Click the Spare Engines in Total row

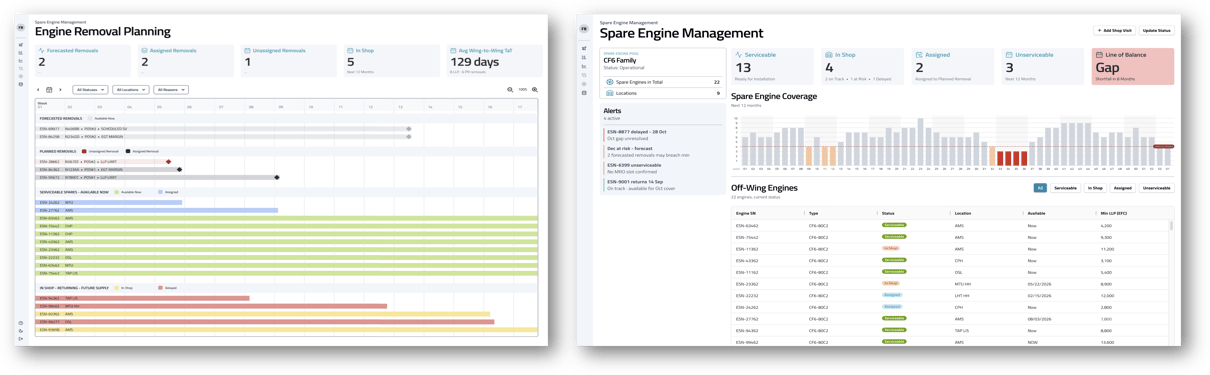(663, 82)
